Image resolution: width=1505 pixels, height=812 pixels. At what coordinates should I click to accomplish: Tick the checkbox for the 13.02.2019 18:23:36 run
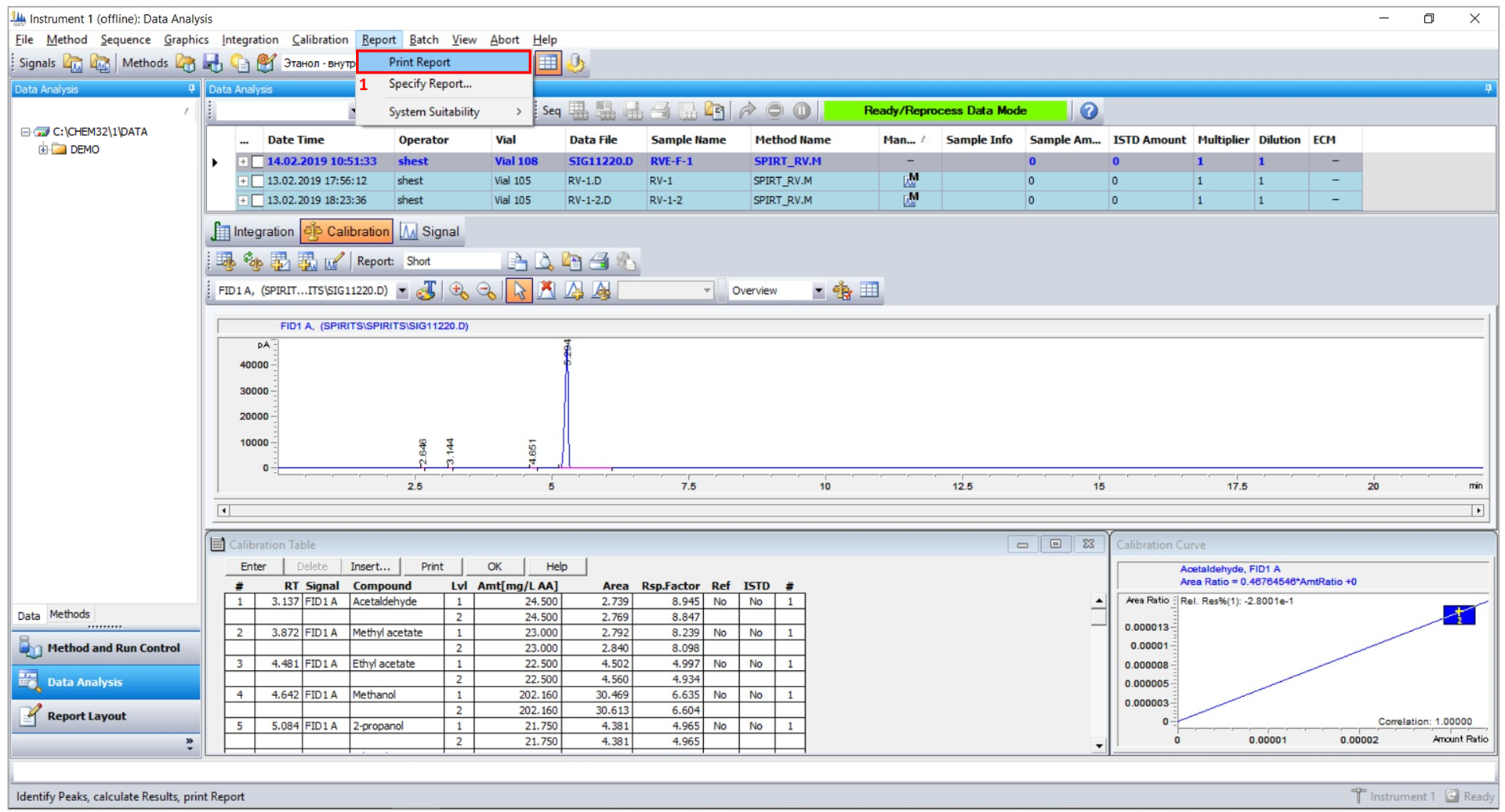tap(257, 201)
